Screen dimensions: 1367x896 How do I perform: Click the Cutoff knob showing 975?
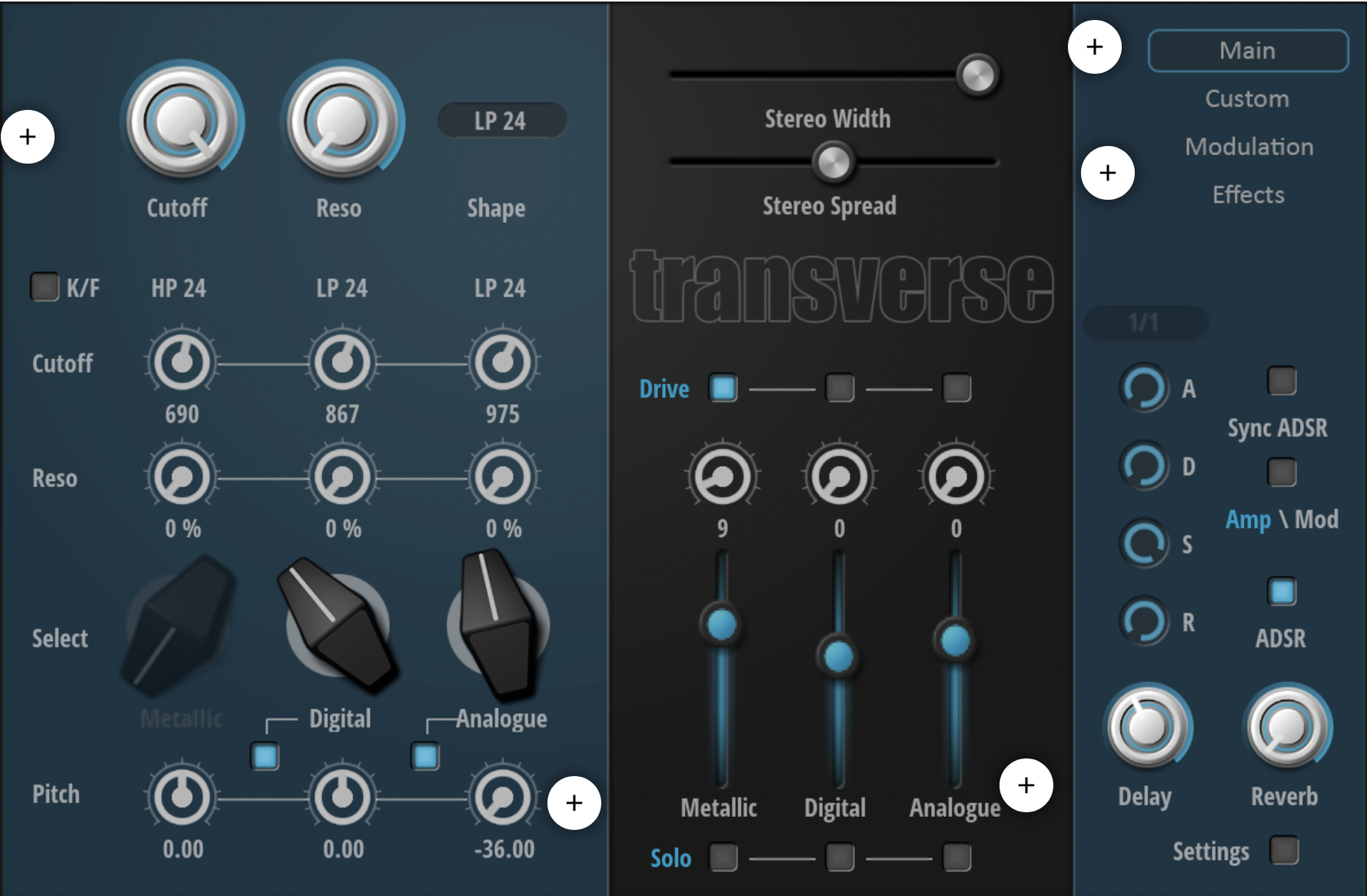pos(503,362)
